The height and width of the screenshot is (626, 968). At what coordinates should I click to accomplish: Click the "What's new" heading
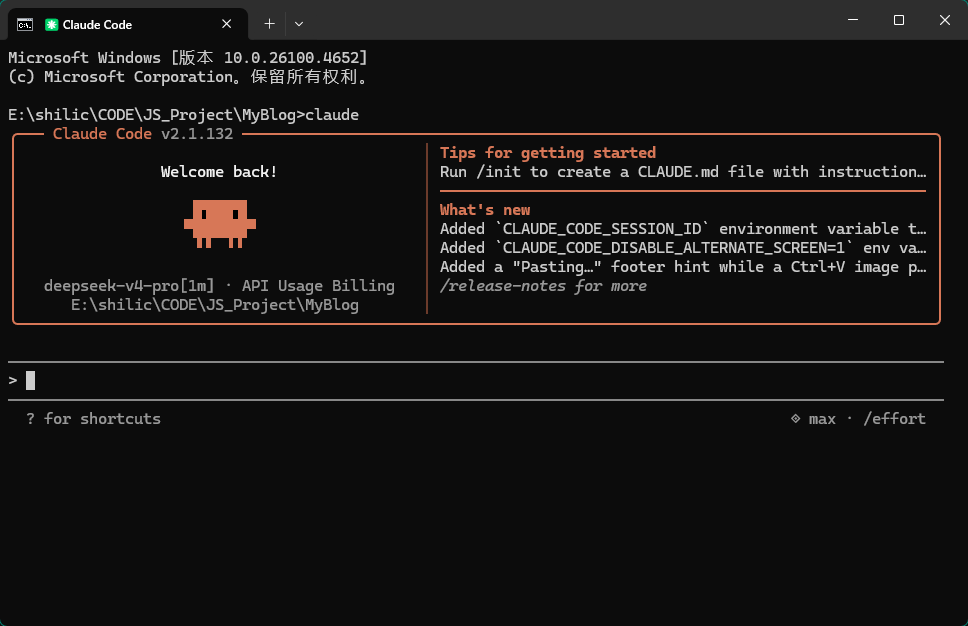click(485, 210)
